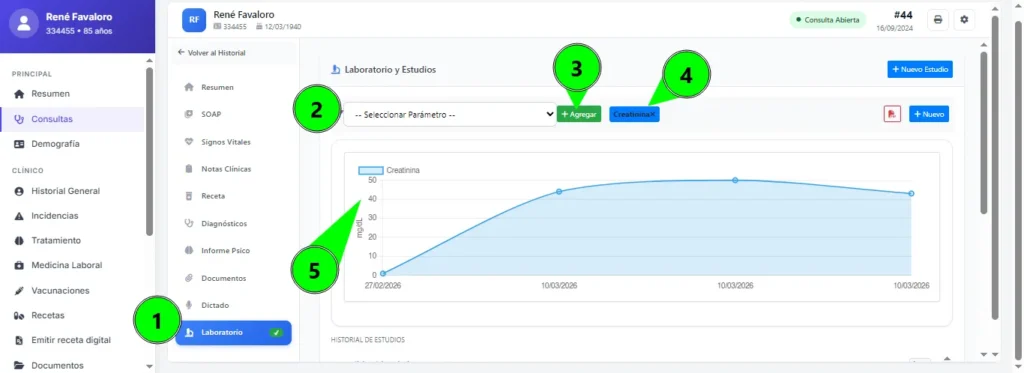Screen dimensions: 1024x373
Task: Open Historial General in sidebar
Action: 72,191
